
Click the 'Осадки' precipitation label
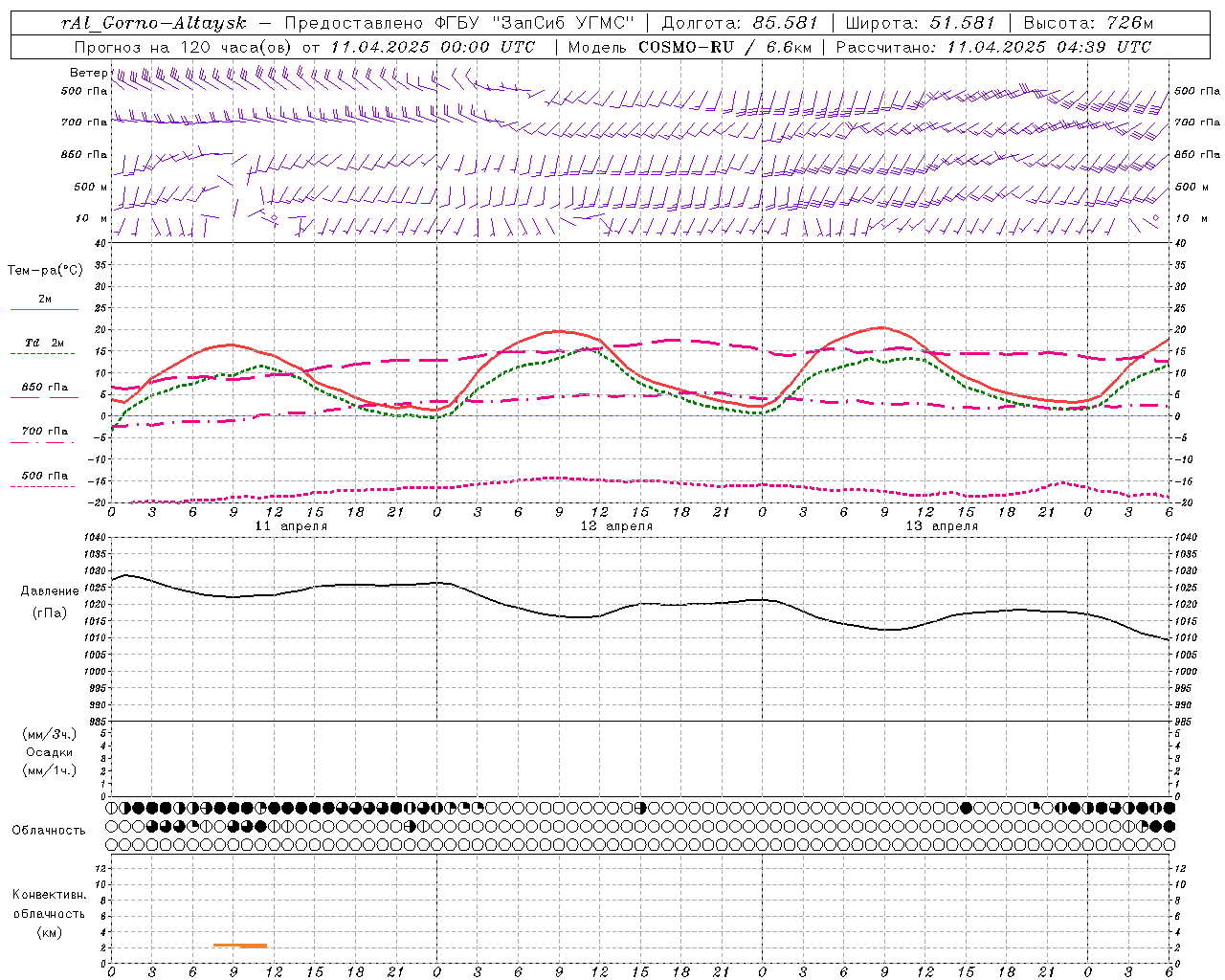[50, 752]
